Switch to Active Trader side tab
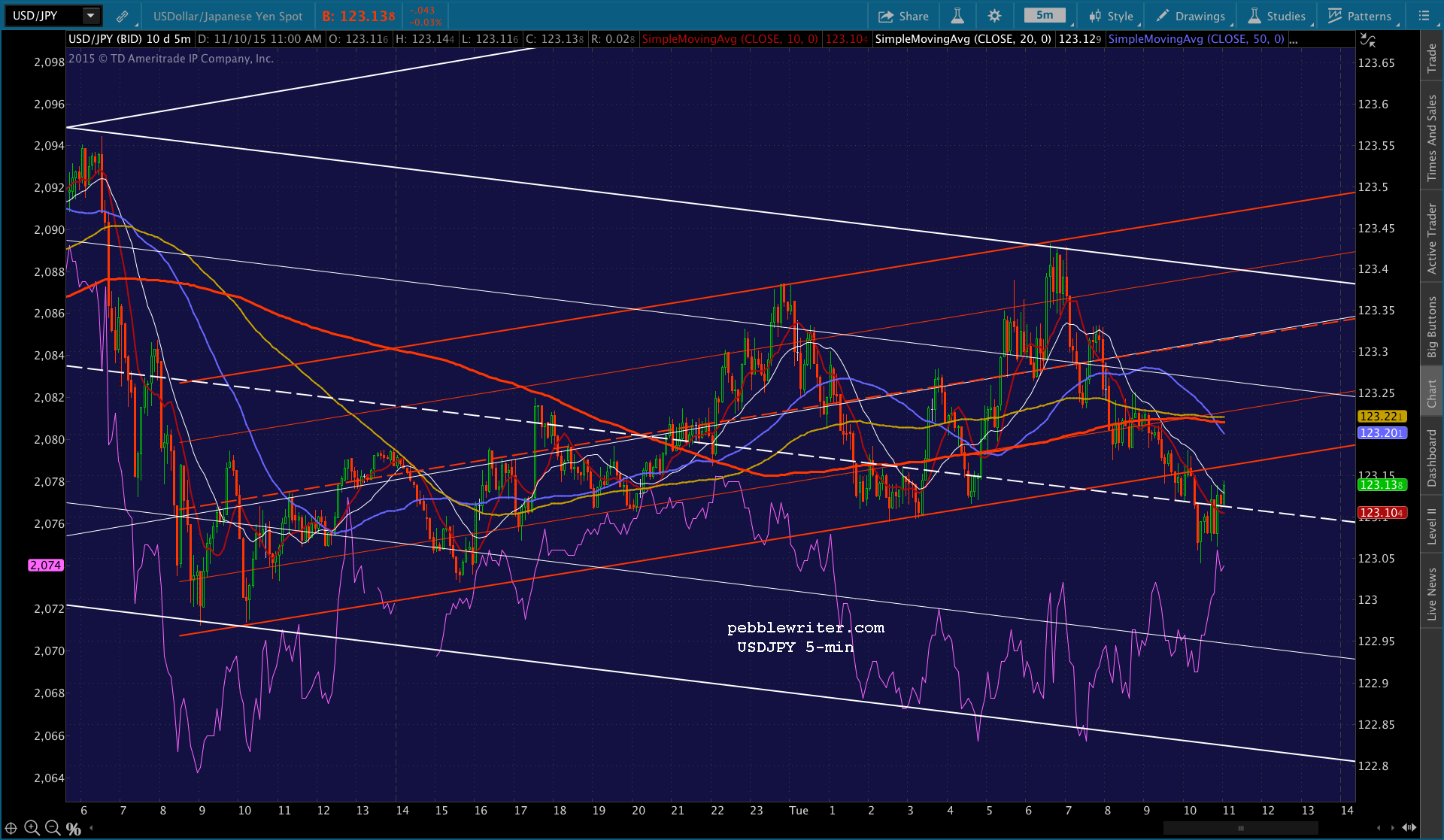The image size is (1444, 840). click(x=1432, y=238)
